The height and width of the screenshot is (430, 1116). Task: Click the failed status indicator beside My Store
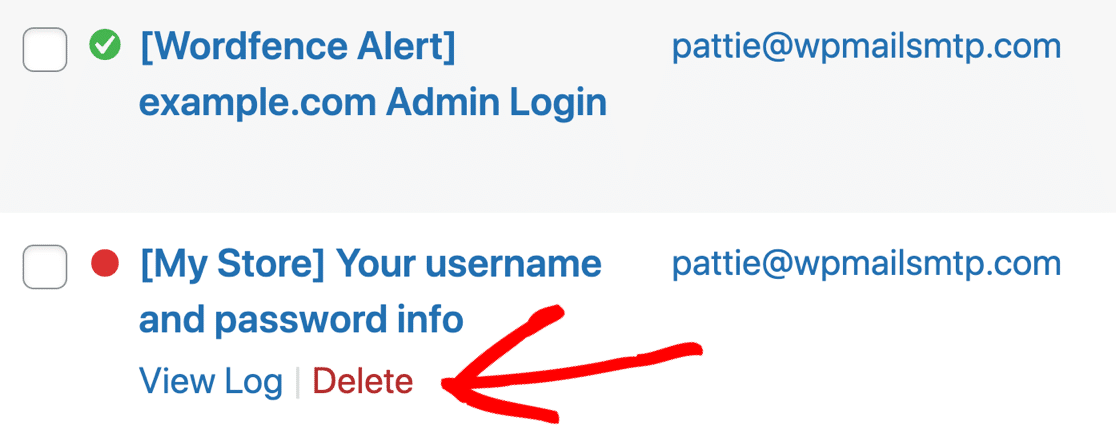(105, 264)
